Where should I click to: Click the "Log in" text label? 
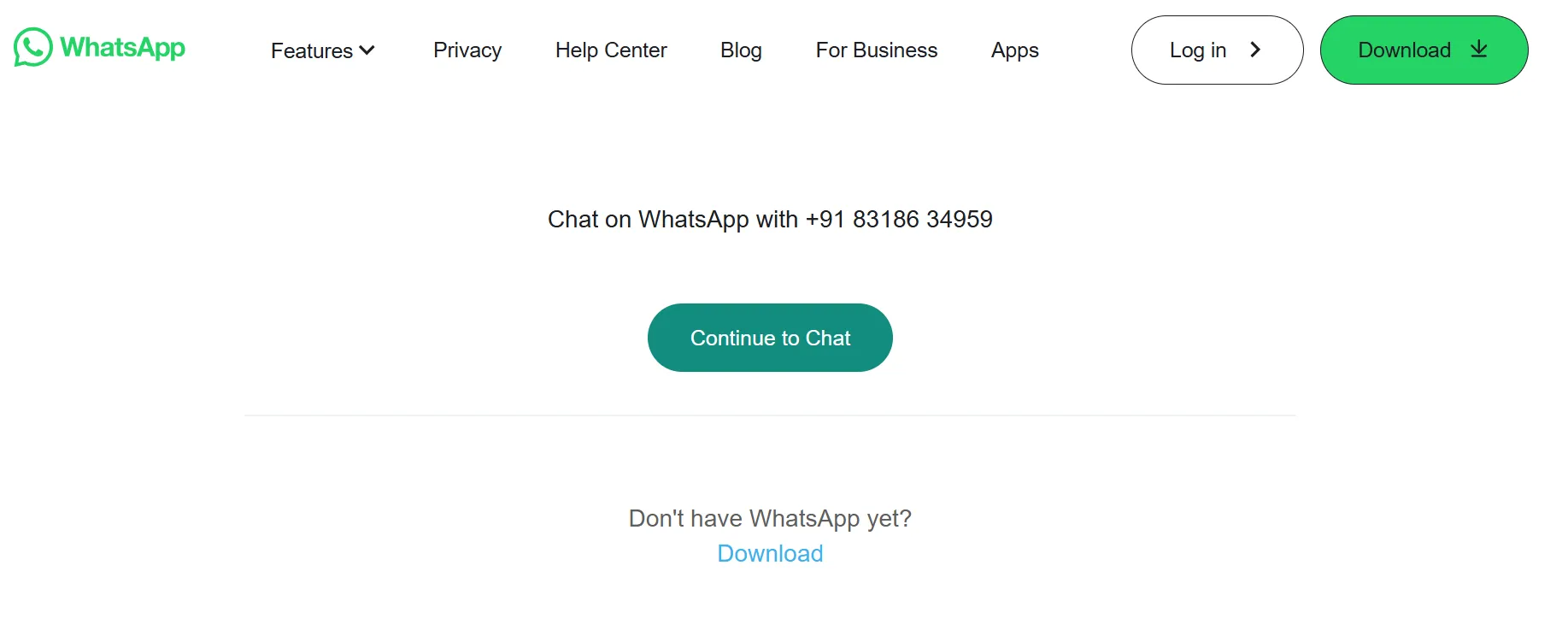(x=1198, y=50)
